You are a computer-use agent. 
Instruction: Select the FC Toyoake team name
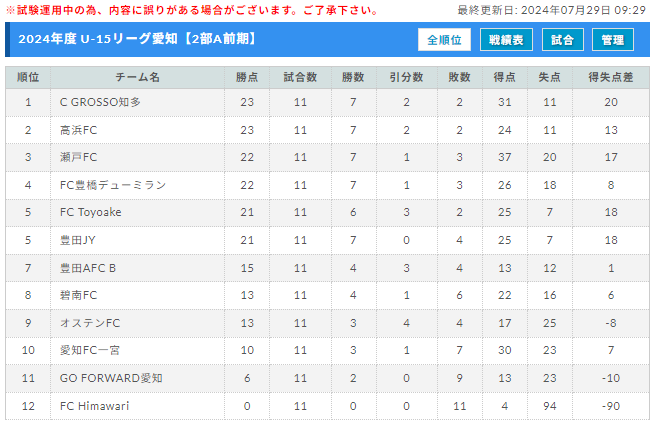[x=90, y=212]
